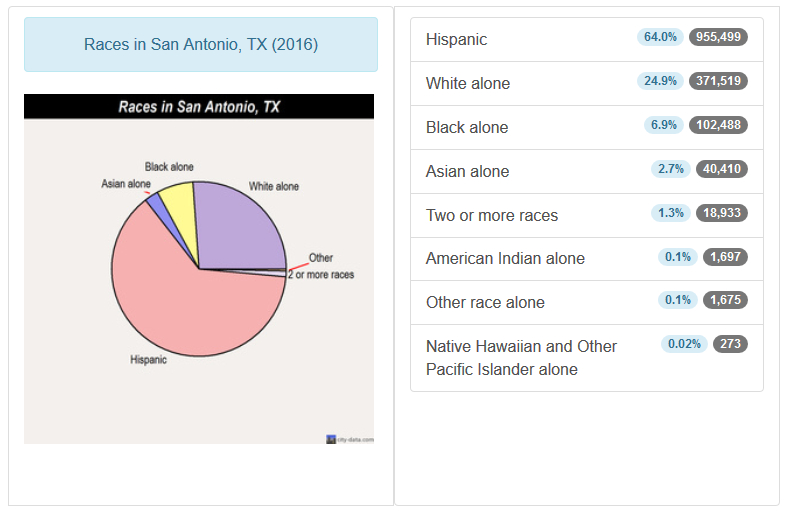790x512 pixels.
Task: Click the 1,675 badge for Other race
Action: [725, 300]
